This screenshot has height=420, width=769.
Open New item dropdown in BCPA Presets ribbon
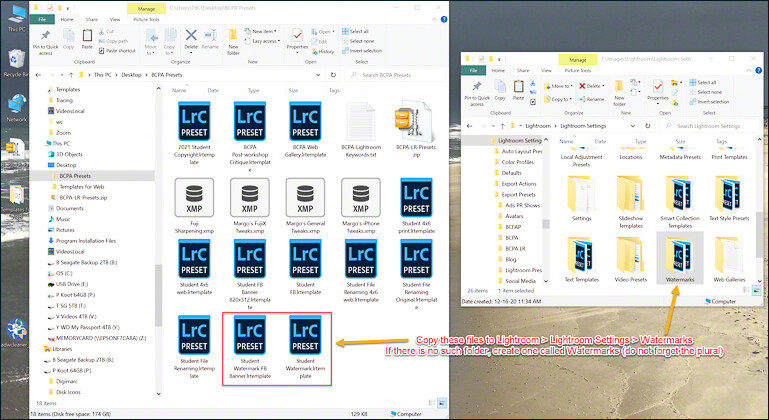(x=260, y=31)
